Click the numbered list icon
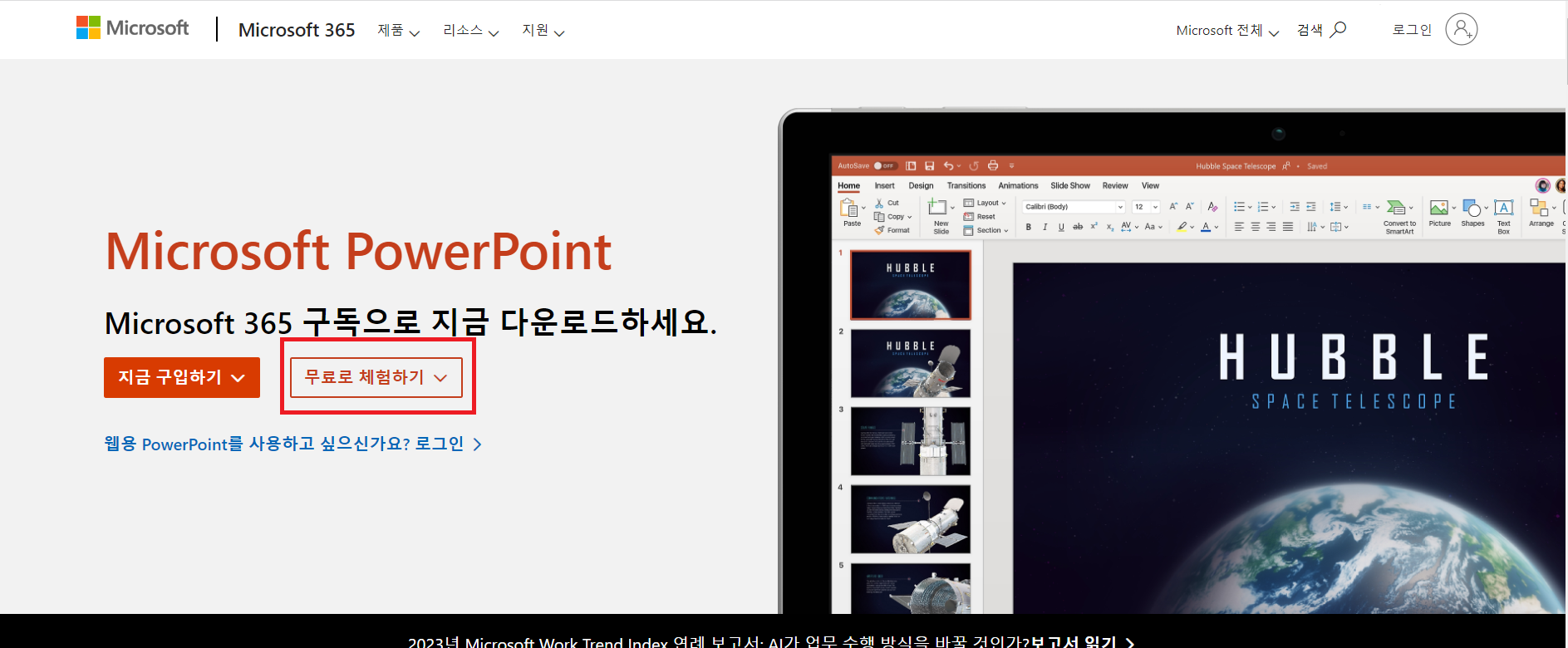Viewport: 1568px width, 648px height. [x=1263, y=207]
